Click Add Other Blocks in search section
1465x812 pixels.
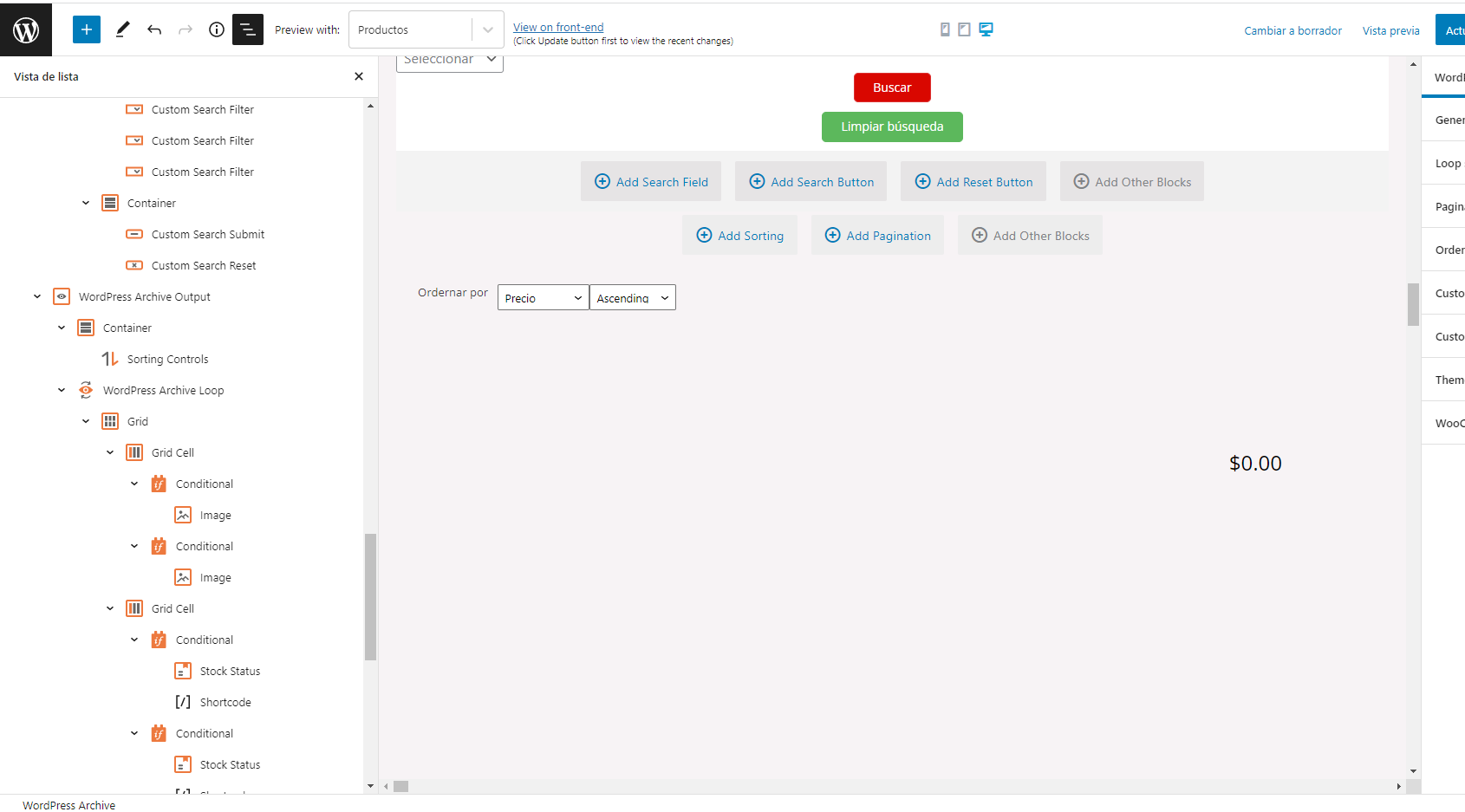point(1132,181)
